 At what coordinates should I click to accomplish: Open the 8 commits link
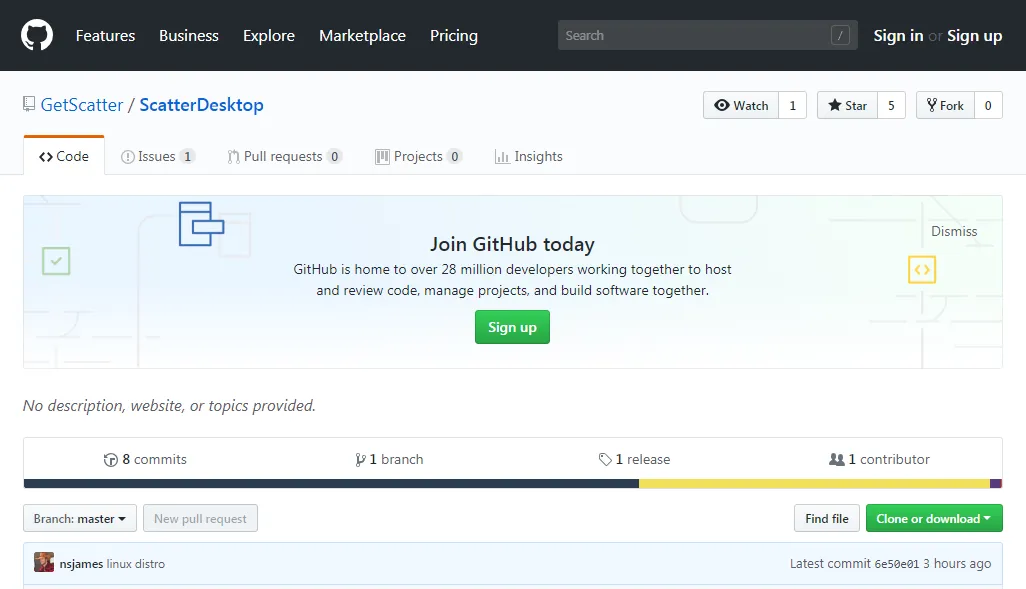coord(145,459)
